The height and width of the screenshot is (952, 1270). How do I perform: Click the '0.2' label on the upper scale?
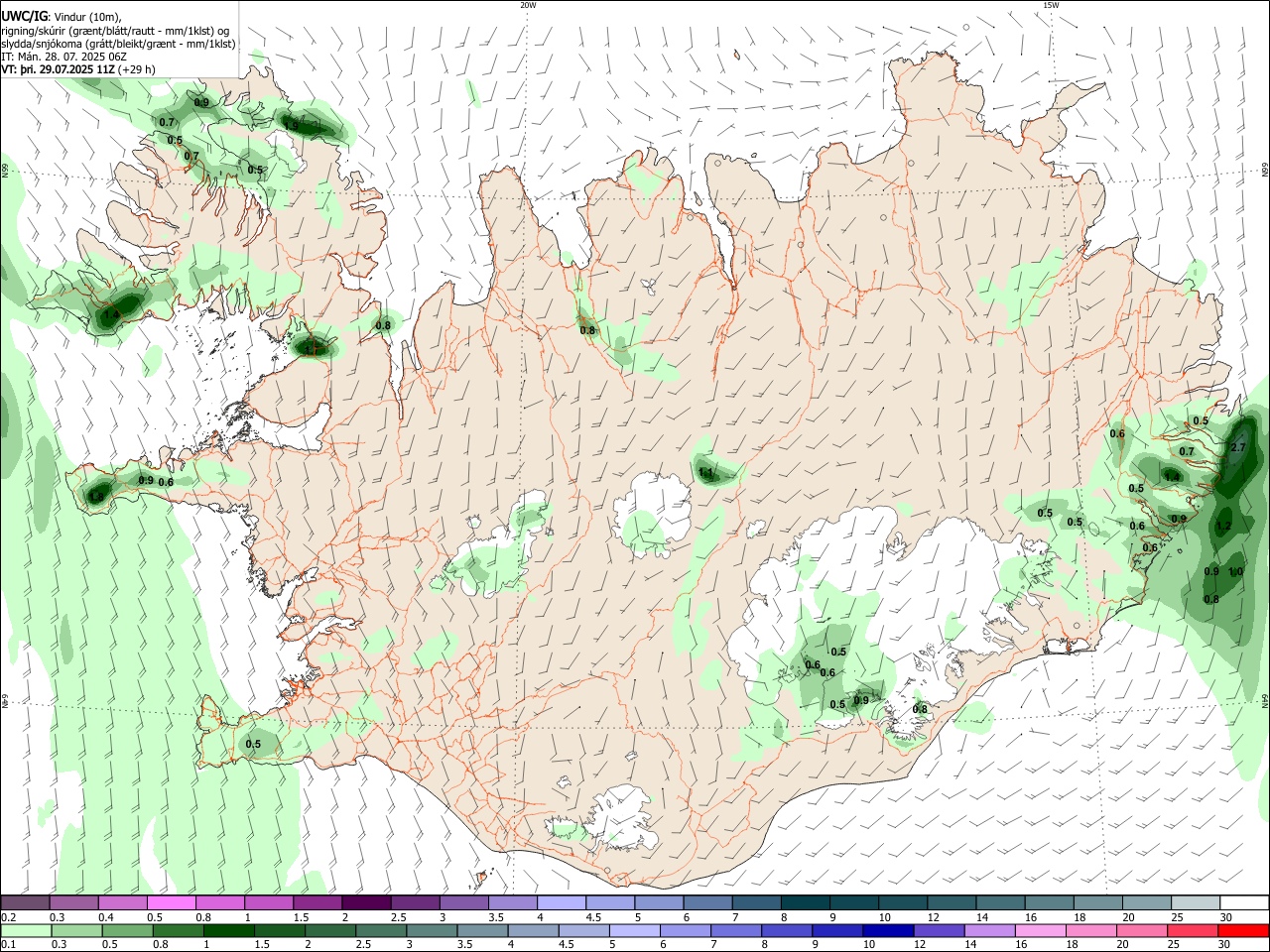pos(9,917)
